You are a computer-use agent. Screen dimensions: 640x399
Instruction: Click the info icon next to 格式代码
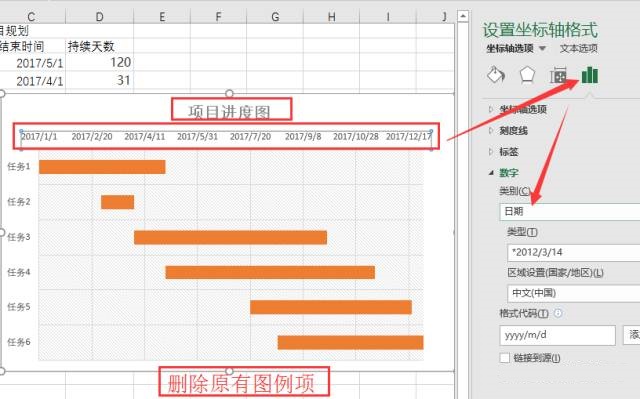coord(558,313)
